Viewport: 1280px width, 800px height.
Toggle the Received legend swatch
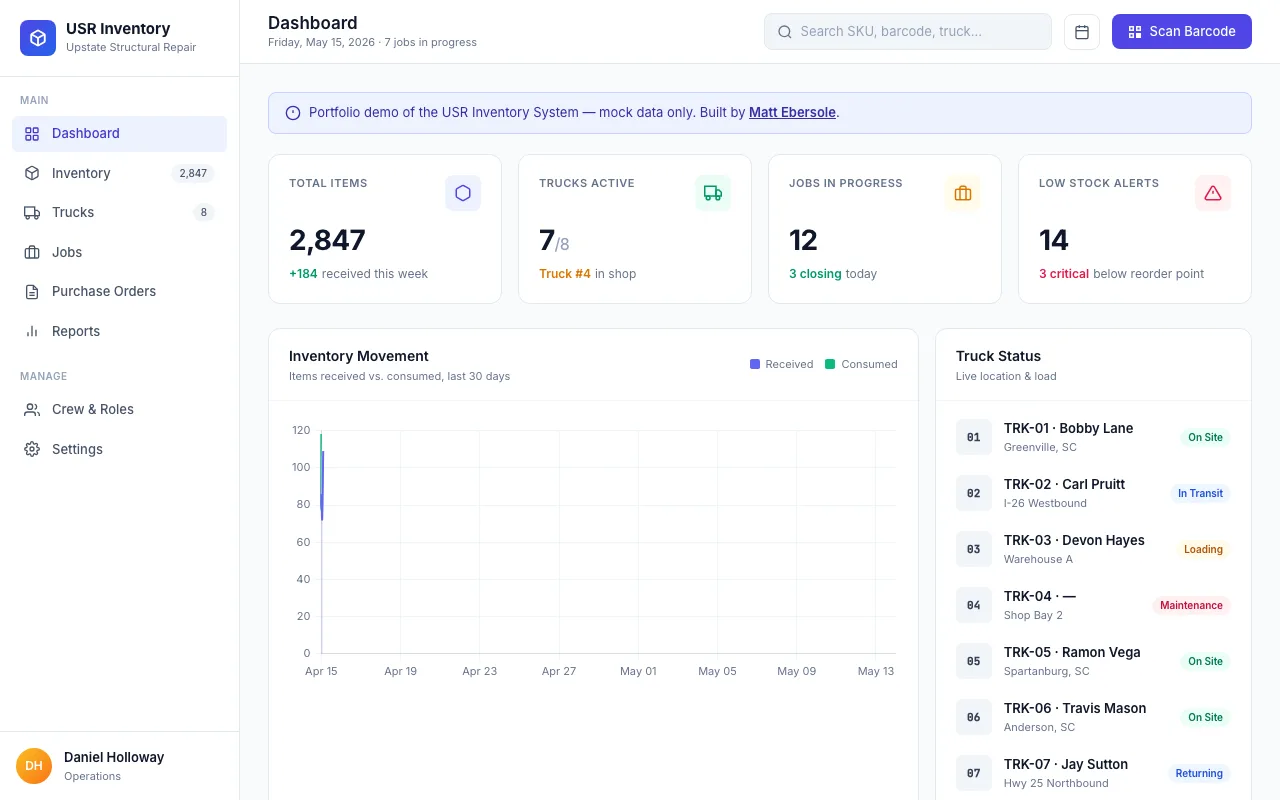pyautogui.click(x=755, y=364)
